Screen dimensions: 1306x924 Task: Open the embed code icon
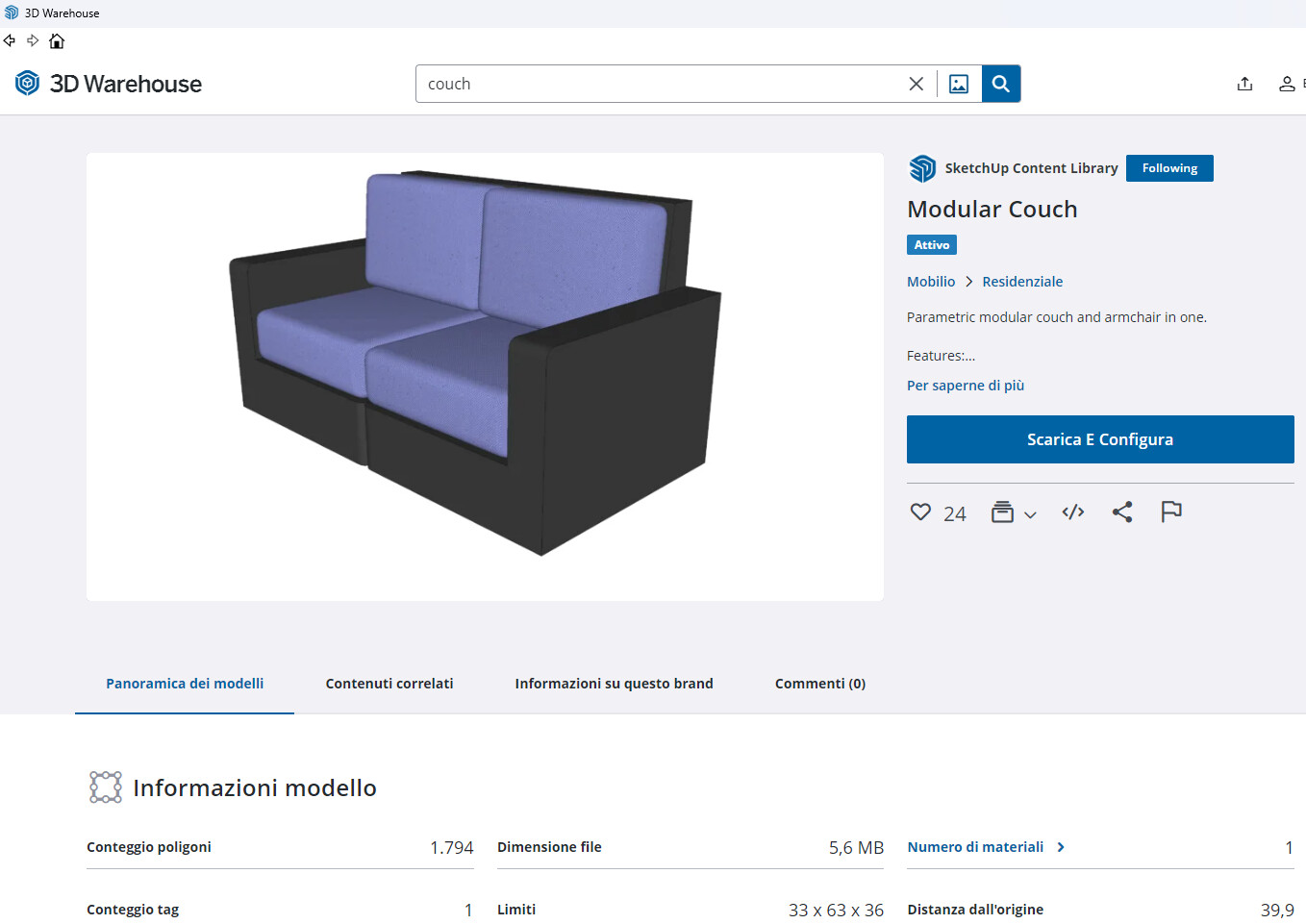(x=1072, y=512)
